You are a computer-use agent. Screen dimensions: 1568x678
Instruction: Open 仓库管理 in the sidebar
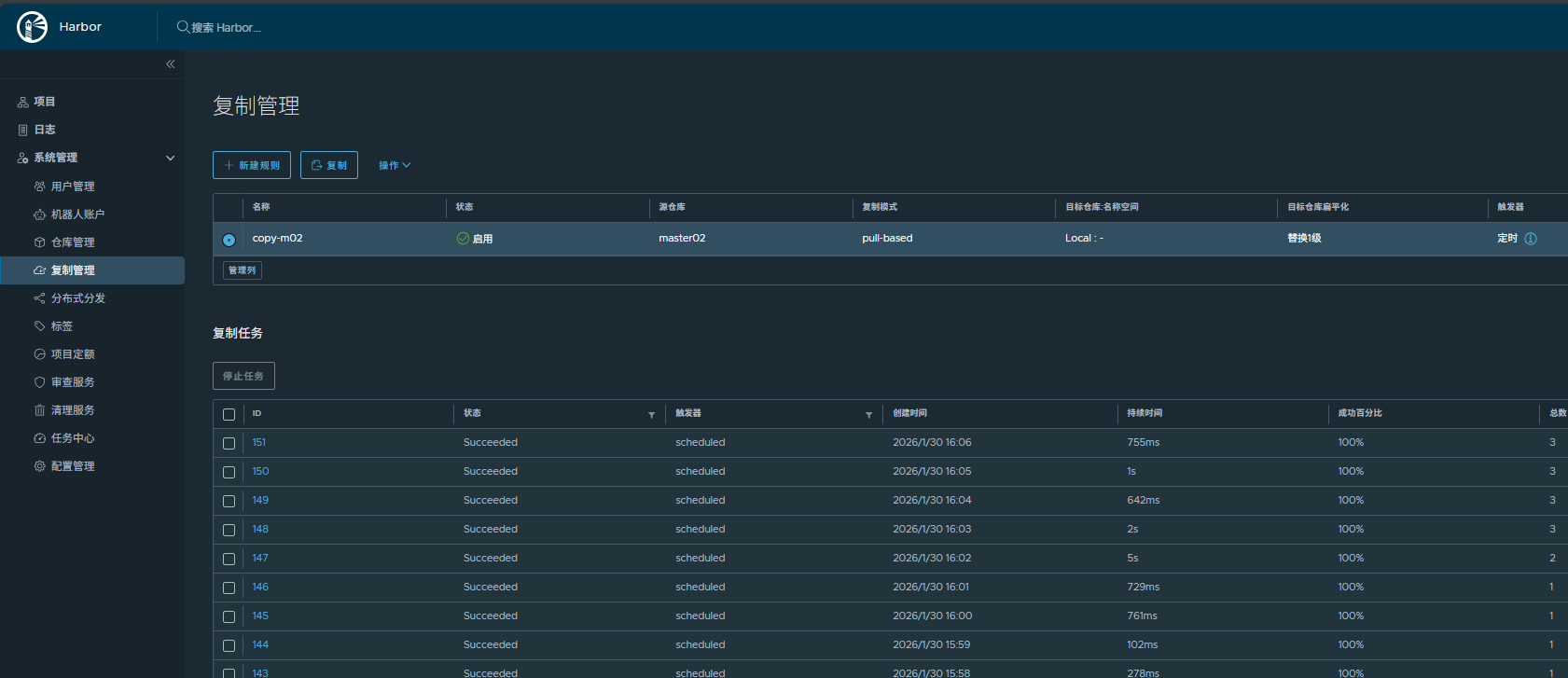(x=73, y=242)
